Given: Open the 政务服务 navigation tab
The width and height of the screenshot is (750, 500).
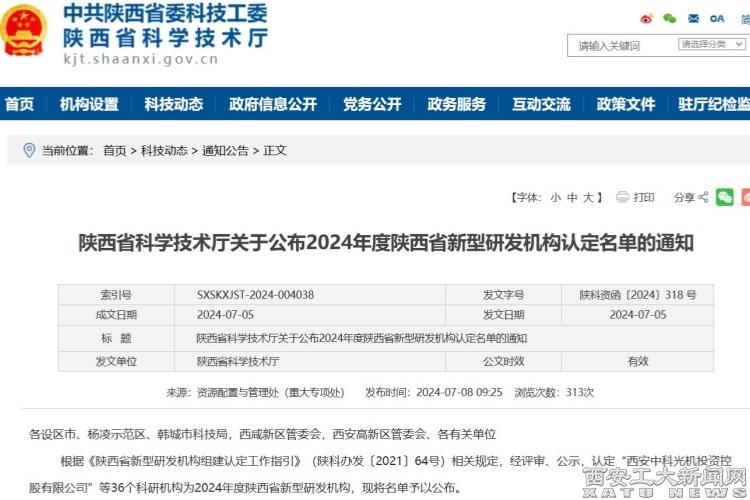Looking at the screenshot, I should tap(457, 104).
